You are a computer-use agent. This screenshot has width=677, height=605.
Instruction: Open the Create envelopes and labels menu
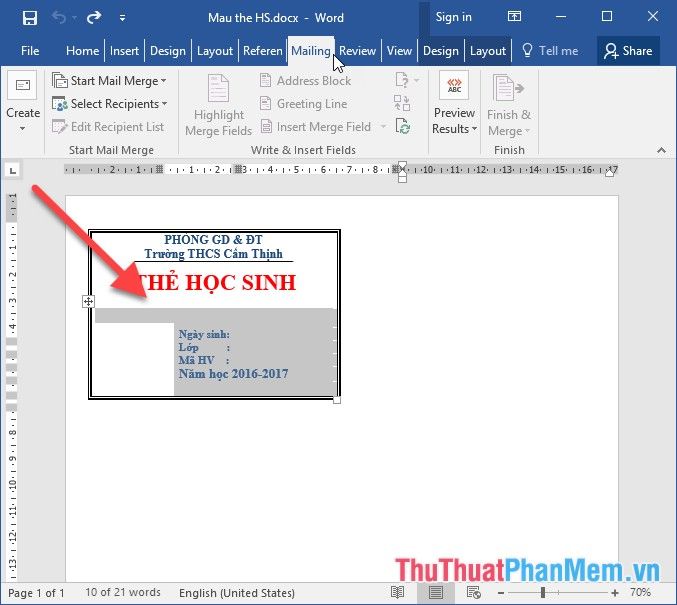pos(23,102)
